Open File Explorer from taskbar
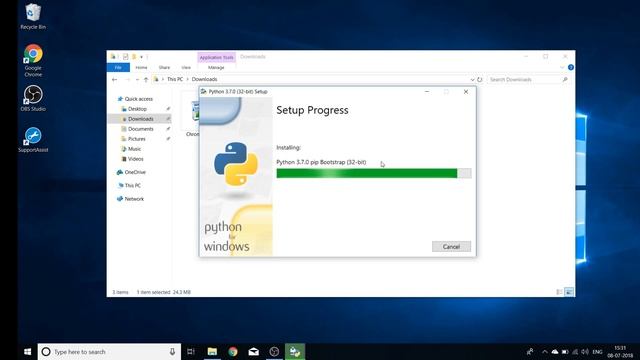Image resolution: width=640 pixels, height=360 pixels. [212, 351]
